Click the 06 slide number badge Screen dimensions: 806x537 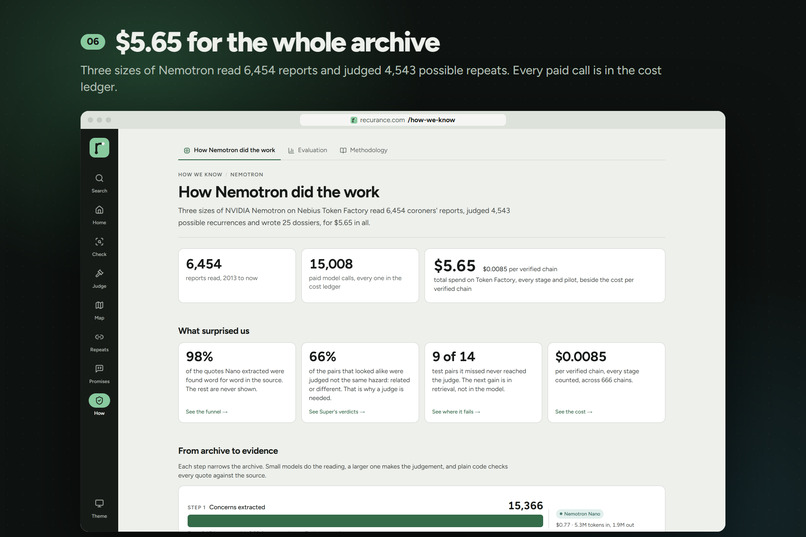[x=93, y=42]
